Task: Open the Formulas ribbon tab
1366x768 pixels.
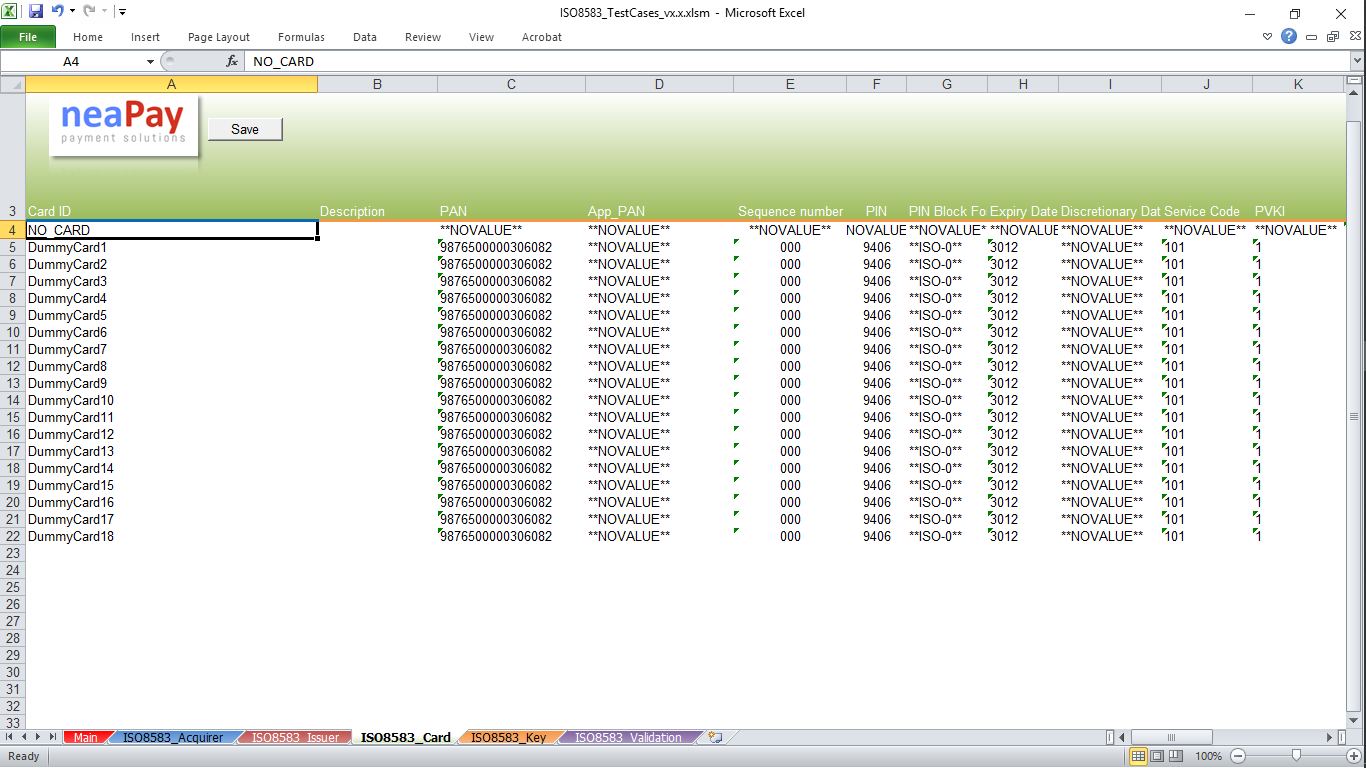Action: (x=301, y=37)
